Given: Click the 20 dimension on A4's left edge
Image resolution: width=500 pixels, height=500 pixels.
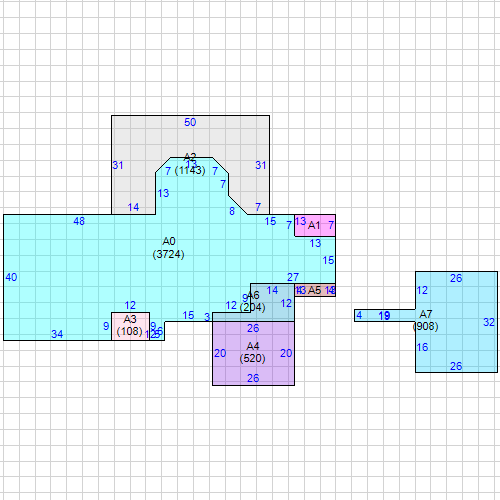Looking at the screenshot, I should click(220, 353).
